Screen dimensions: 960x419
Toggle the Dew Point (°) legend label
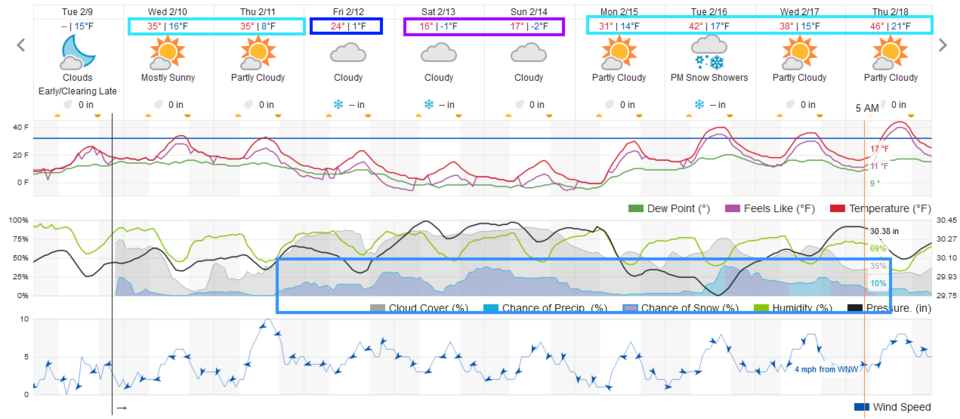point(680,209)
